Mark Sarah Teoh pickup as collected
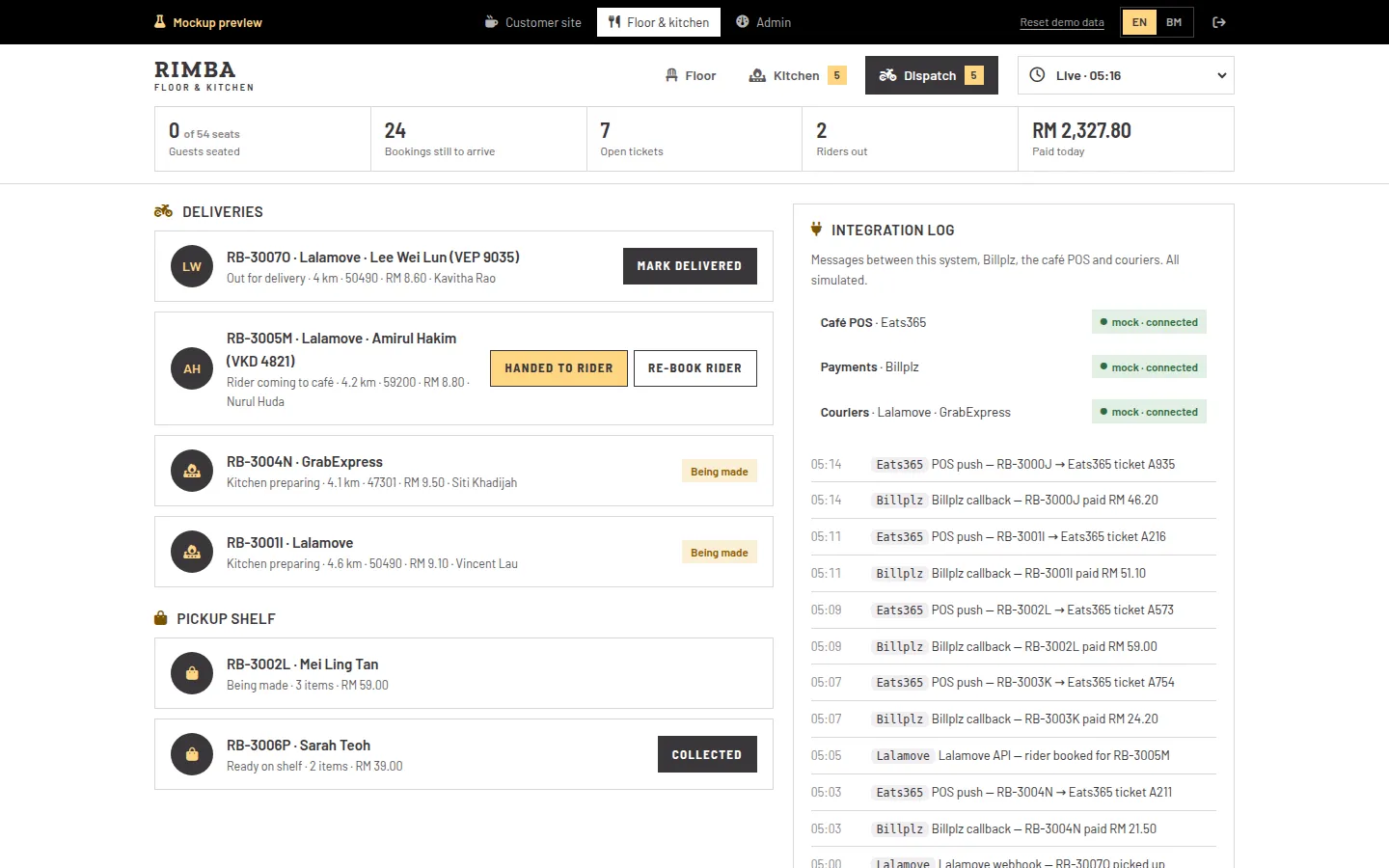This screenshot has width=1389, height=868. point(707,754)
